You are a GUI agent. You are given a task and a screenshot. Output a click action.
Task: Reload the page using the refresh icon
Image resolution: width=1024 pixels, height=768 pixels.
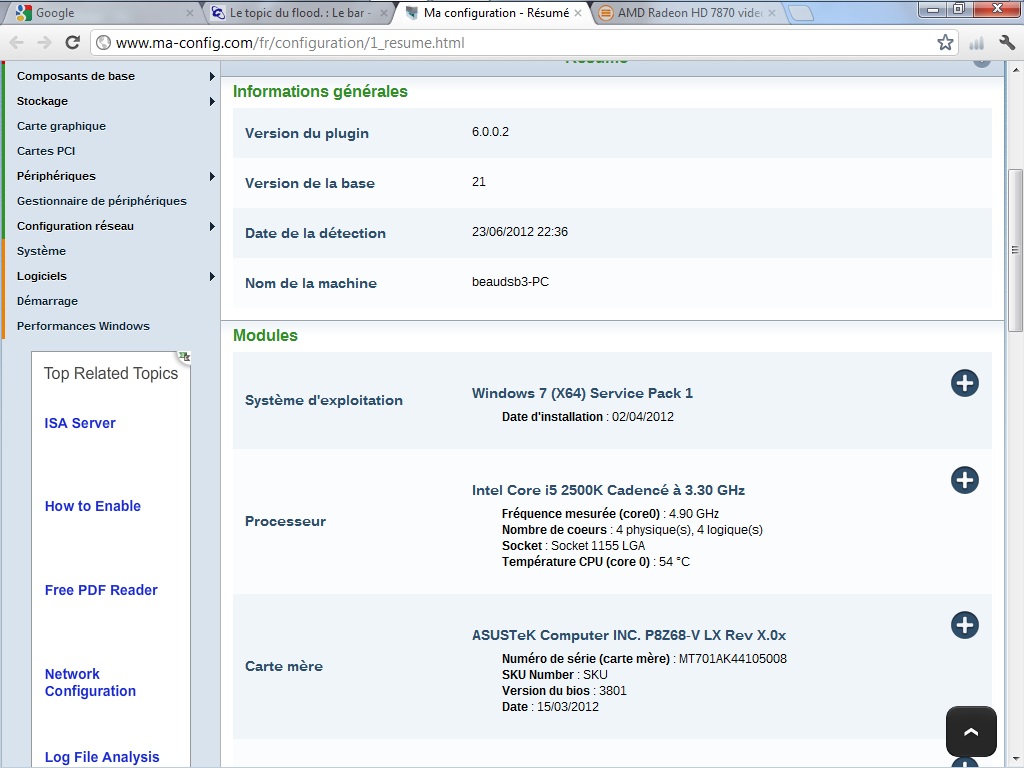pos(72,43)
